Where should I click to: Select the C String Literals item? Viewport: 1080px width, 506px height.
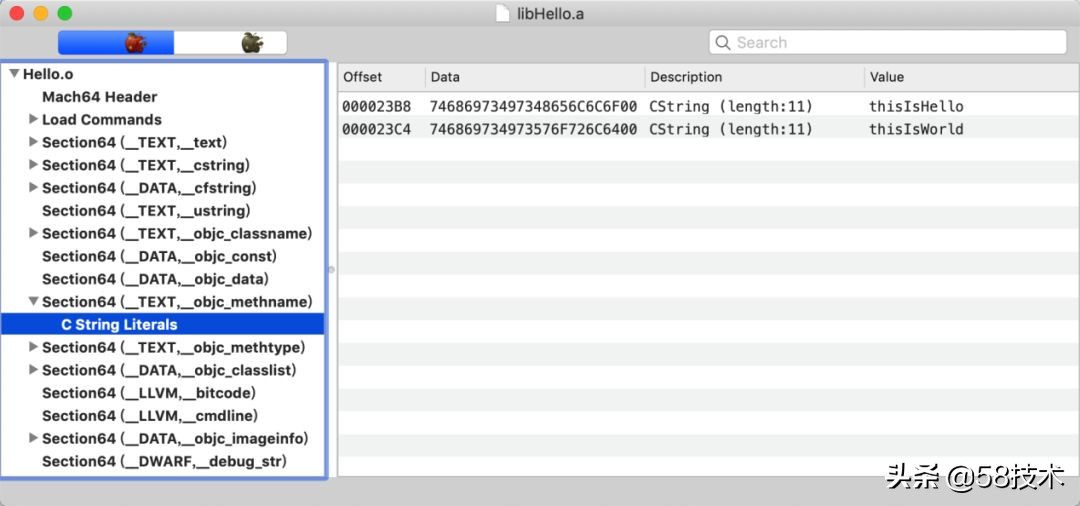pos(119,324)
